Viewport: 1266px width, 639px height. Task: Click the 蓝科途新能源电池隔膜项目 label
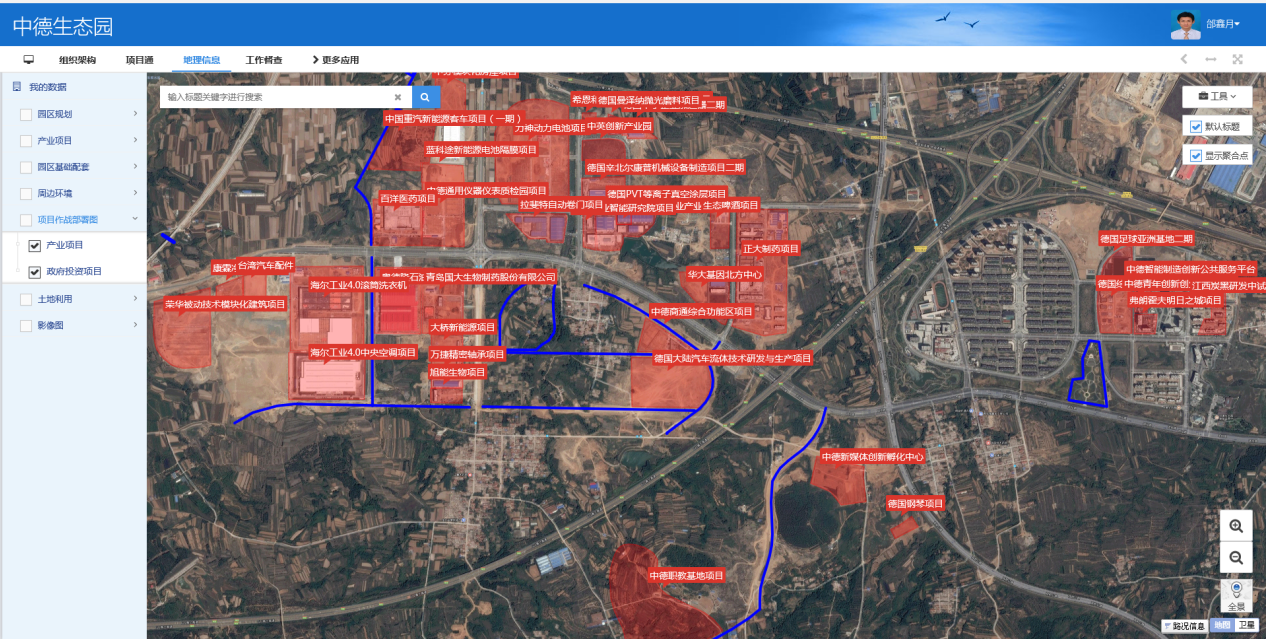point(482,150)
